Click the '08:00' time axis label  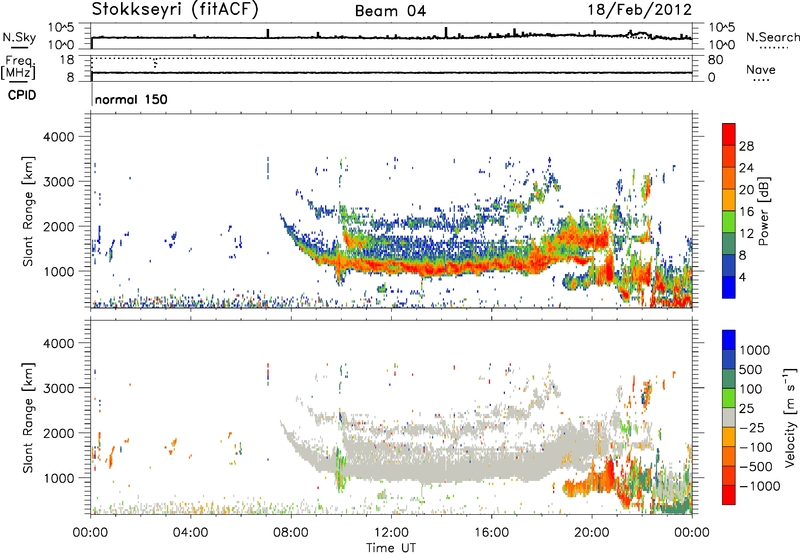tap(291, 533)
